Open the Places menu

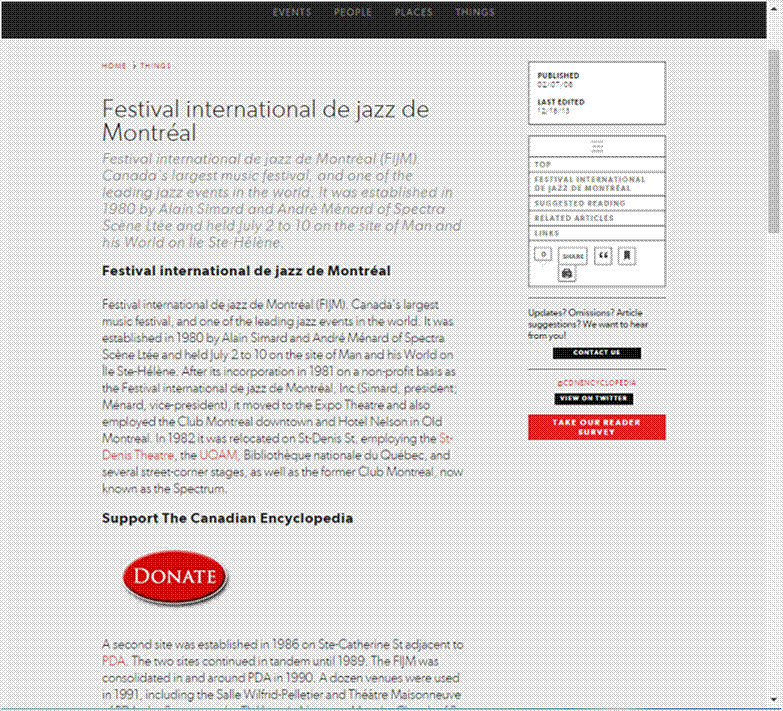pyautogui.click(x=414, y=13)
